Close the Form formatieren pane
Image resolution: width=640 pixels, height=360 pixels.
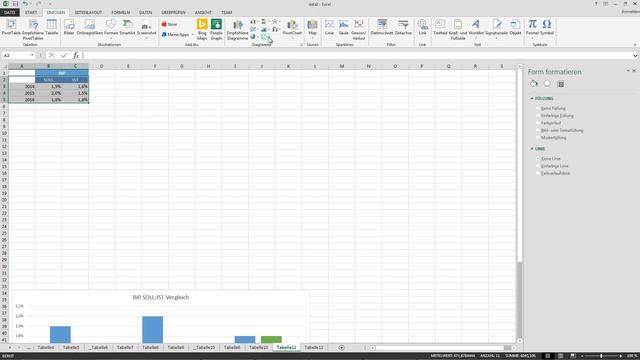[x=634, y=71]
